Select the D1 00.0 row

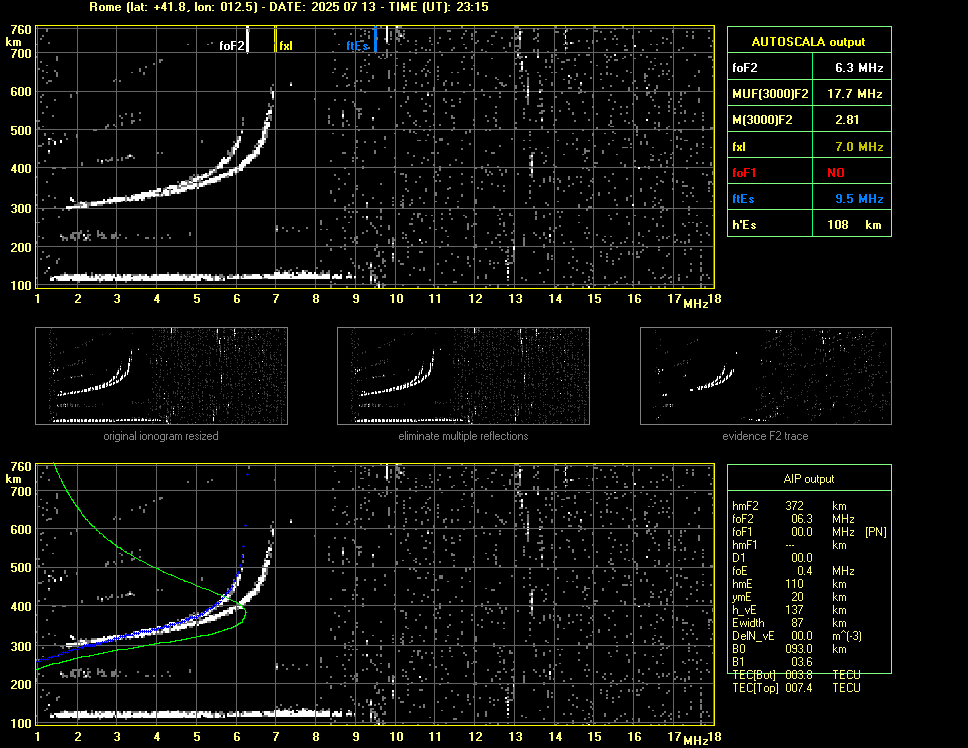(772, 558)
